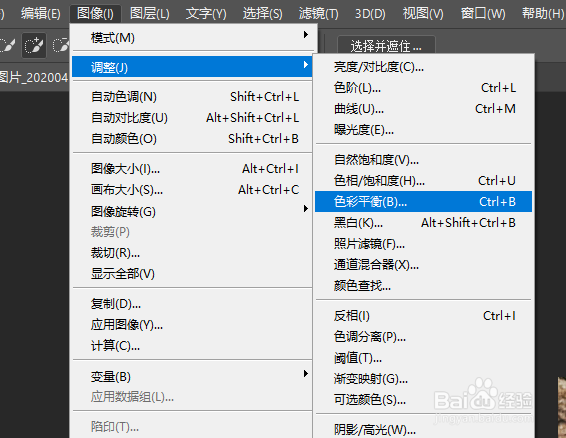The width and height of the screenshot is (566, 438).
Task: Open 色阶(L) adjustment
Action: [423, 88]
